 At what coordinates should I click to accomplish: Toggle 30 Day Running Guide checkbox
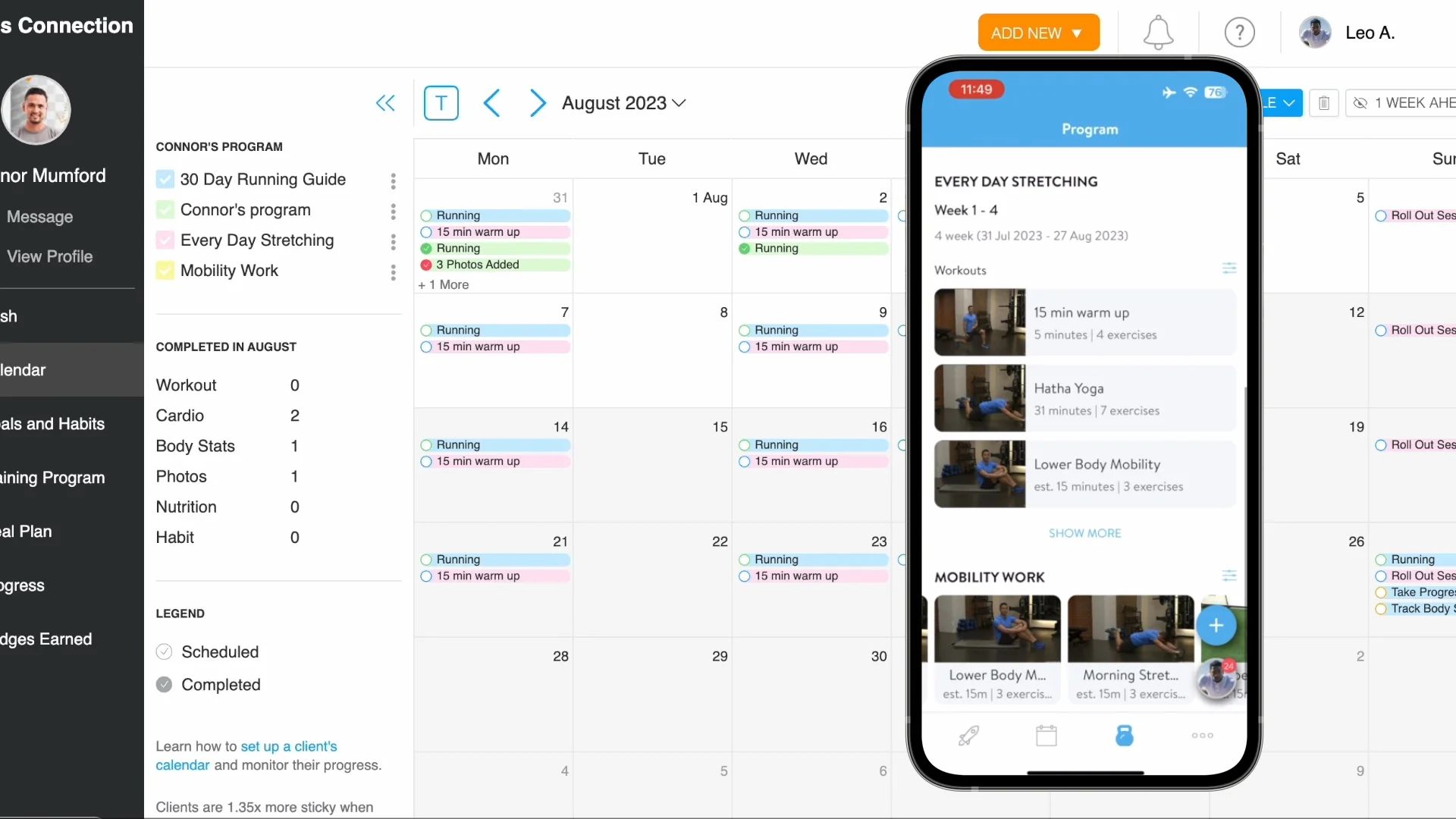click(x=165, y=180)
